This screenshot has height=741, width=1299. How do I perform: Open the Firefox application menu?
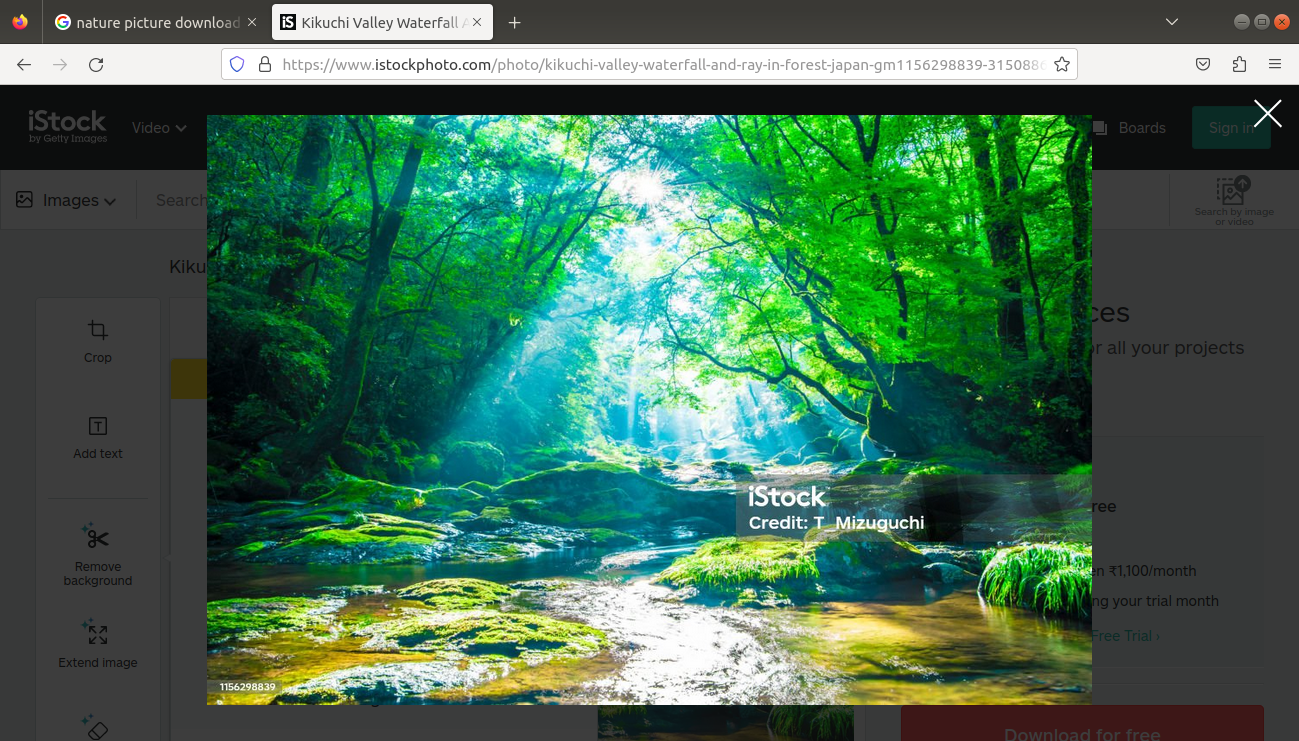(1275, 64)
